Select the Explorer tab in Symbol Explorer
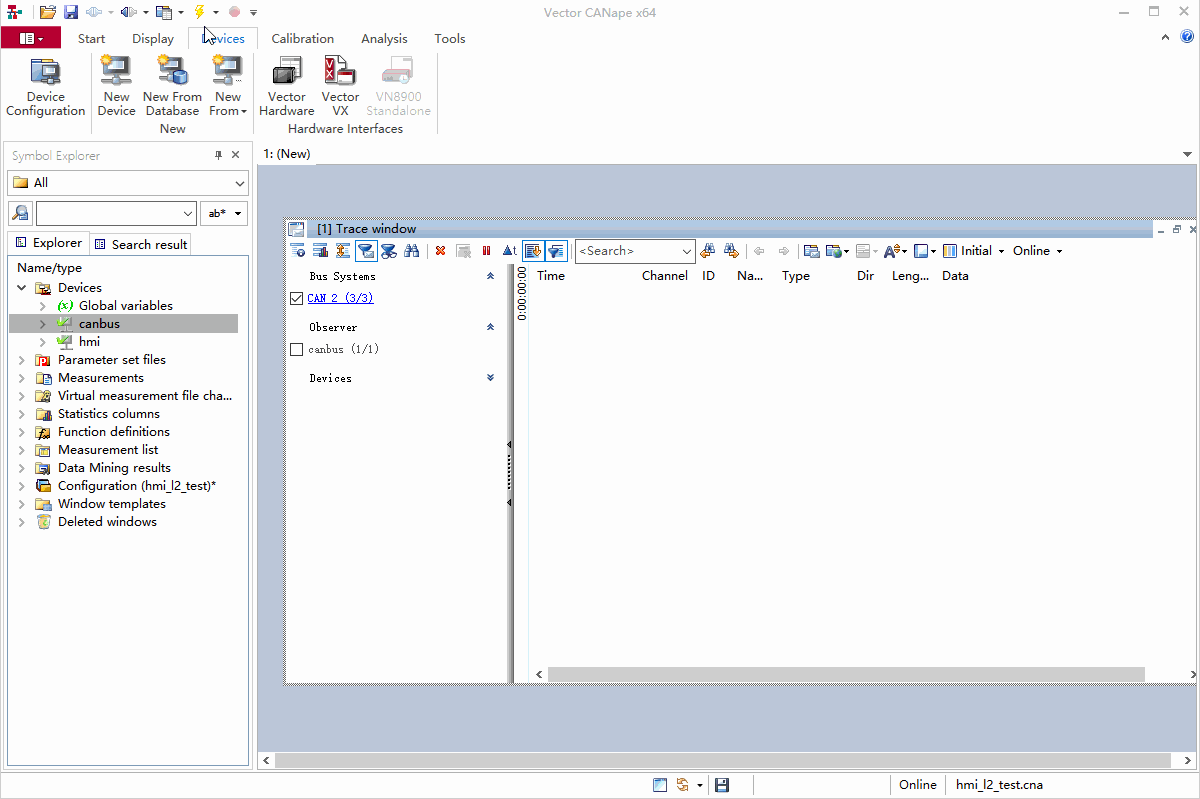This screenshot has height=799, width=1200. 48,243
